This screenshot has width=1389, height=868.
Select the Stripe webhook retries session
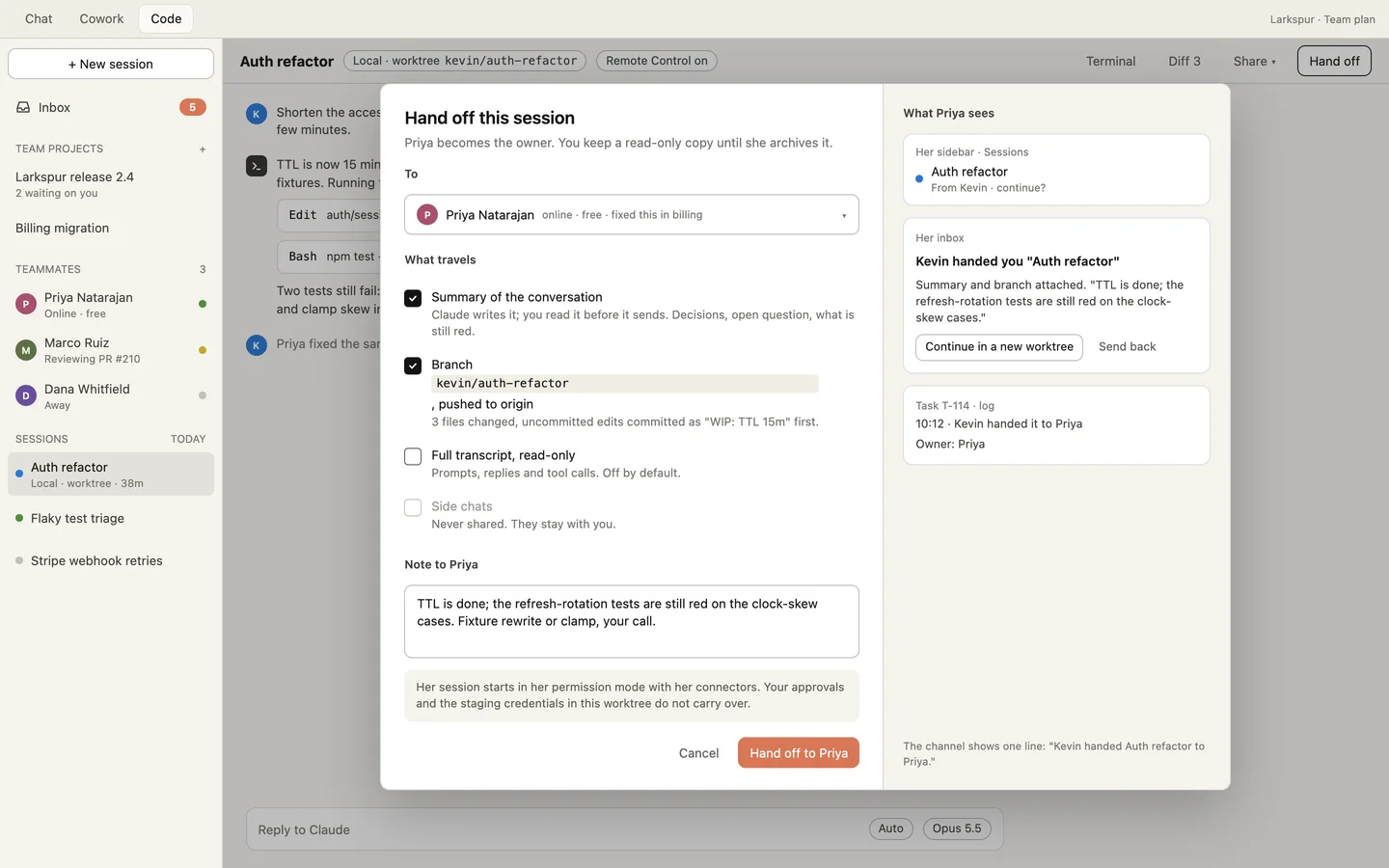coord(111,561)
